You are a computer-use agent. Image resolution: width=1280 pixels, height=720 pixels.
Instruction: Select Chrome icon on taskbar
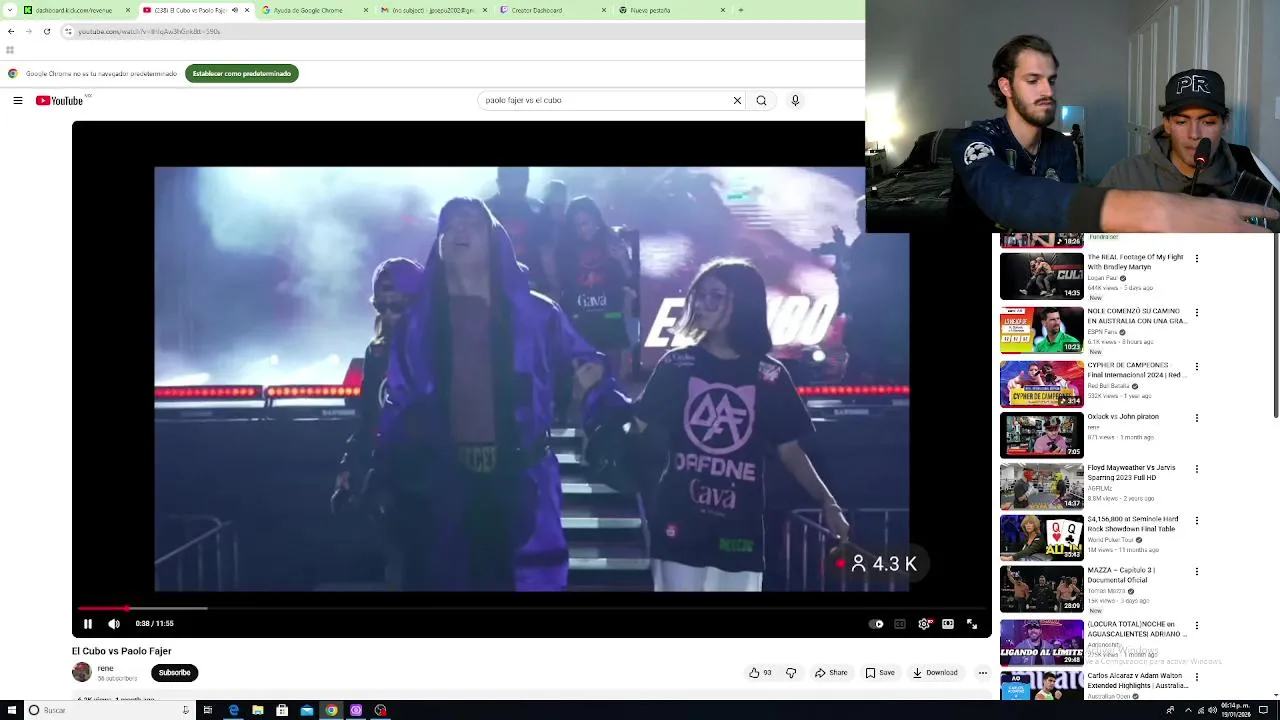coord(331,710)
